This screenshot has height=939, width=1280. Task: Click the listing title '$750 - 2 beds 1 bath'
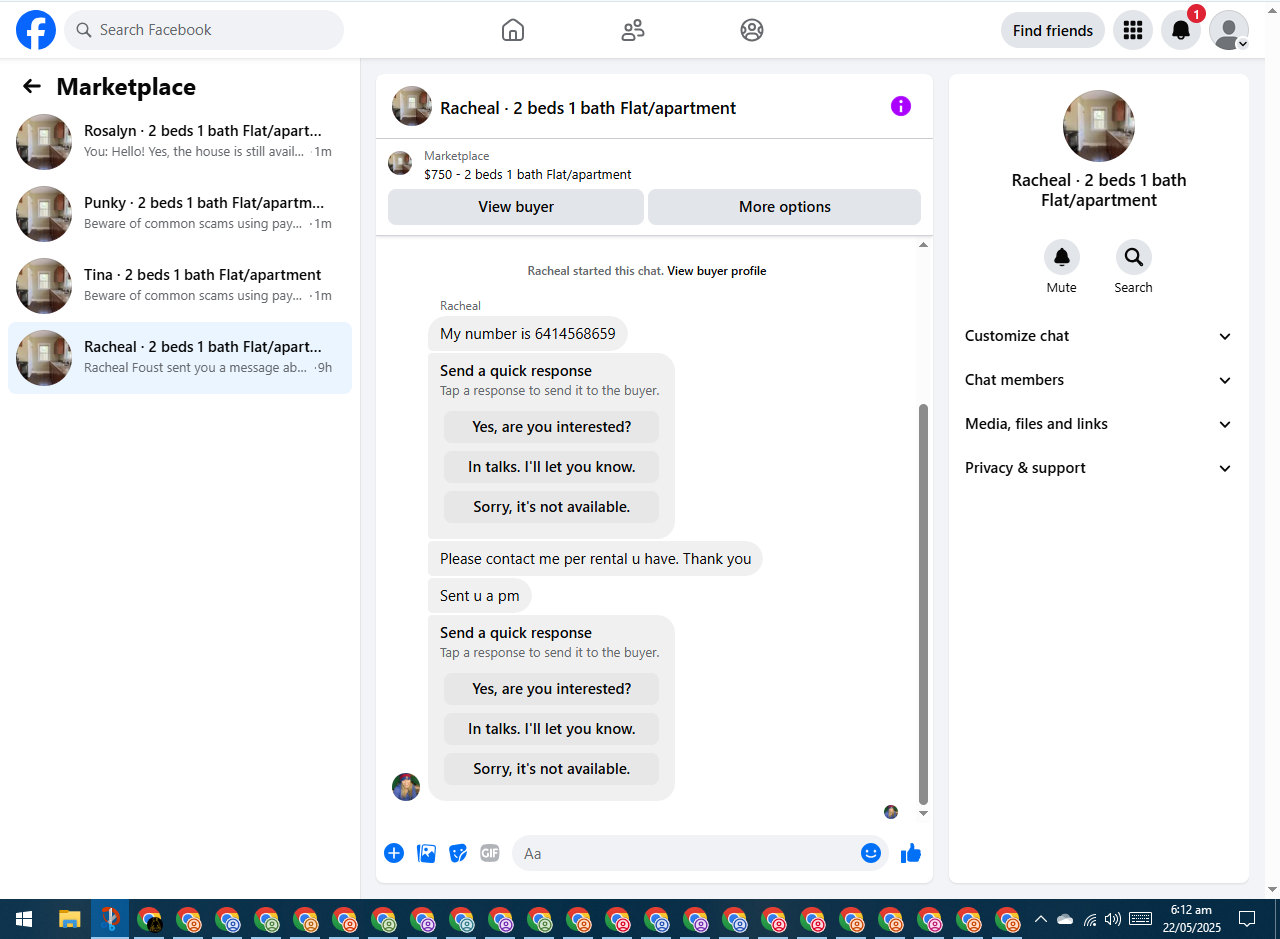pyautogui.click(x=528, y=174)
